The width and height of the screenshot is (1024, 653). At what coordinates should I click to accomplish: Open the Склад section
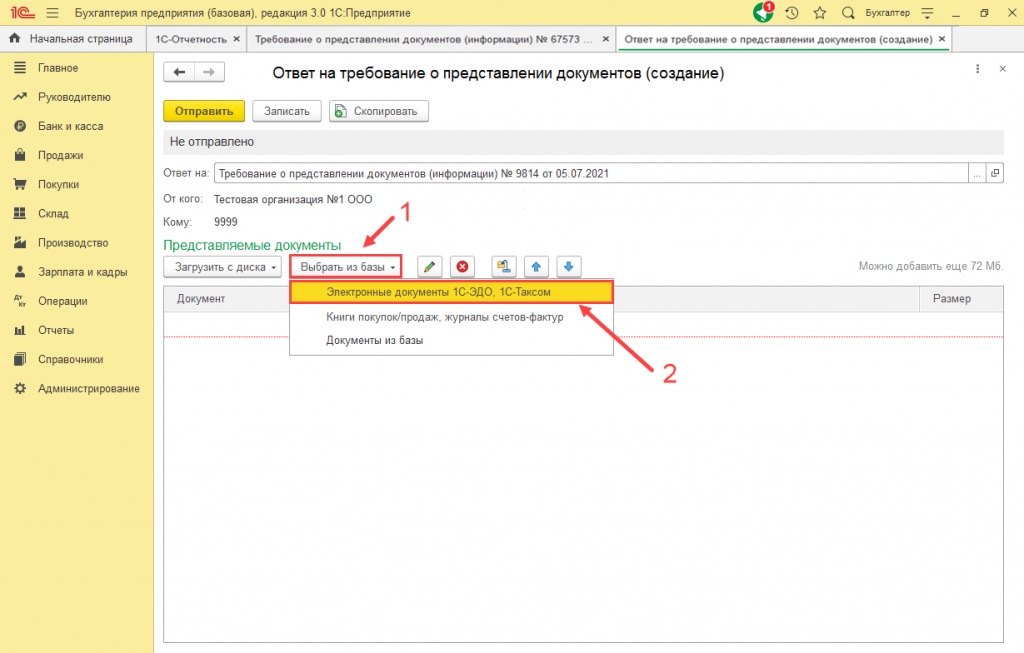point(53,214)
